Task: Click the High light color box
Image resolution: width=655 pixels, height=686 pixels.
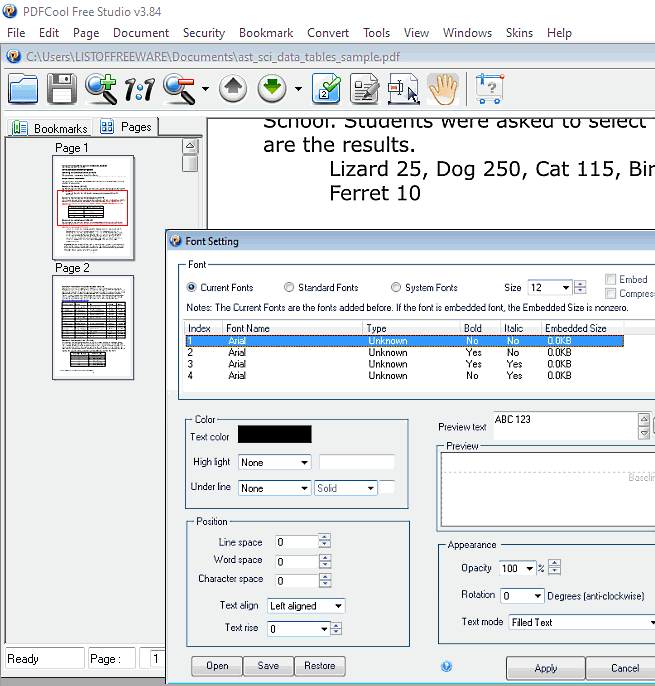Action: tap(357, 462)
